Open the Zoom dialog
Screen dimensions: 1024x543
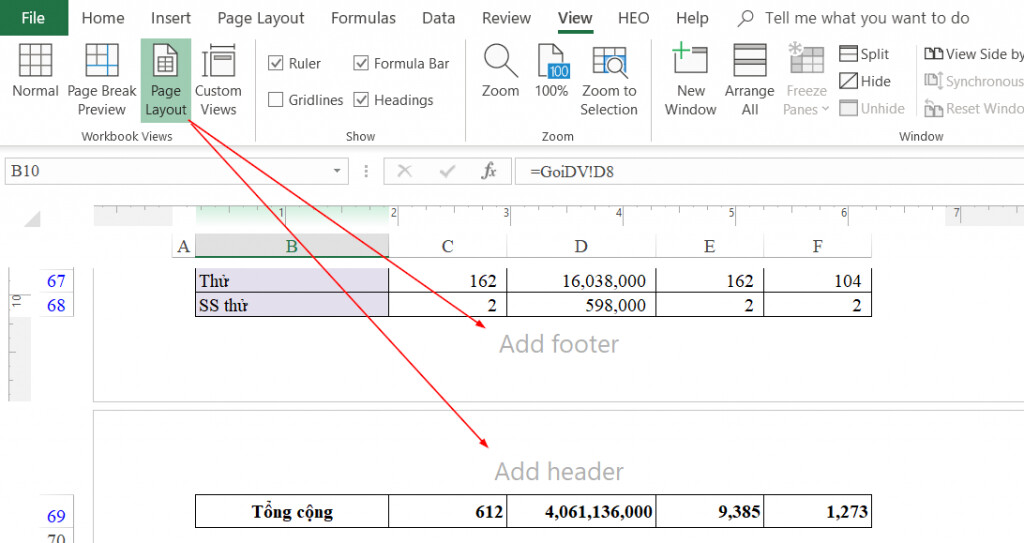[500, 71]
